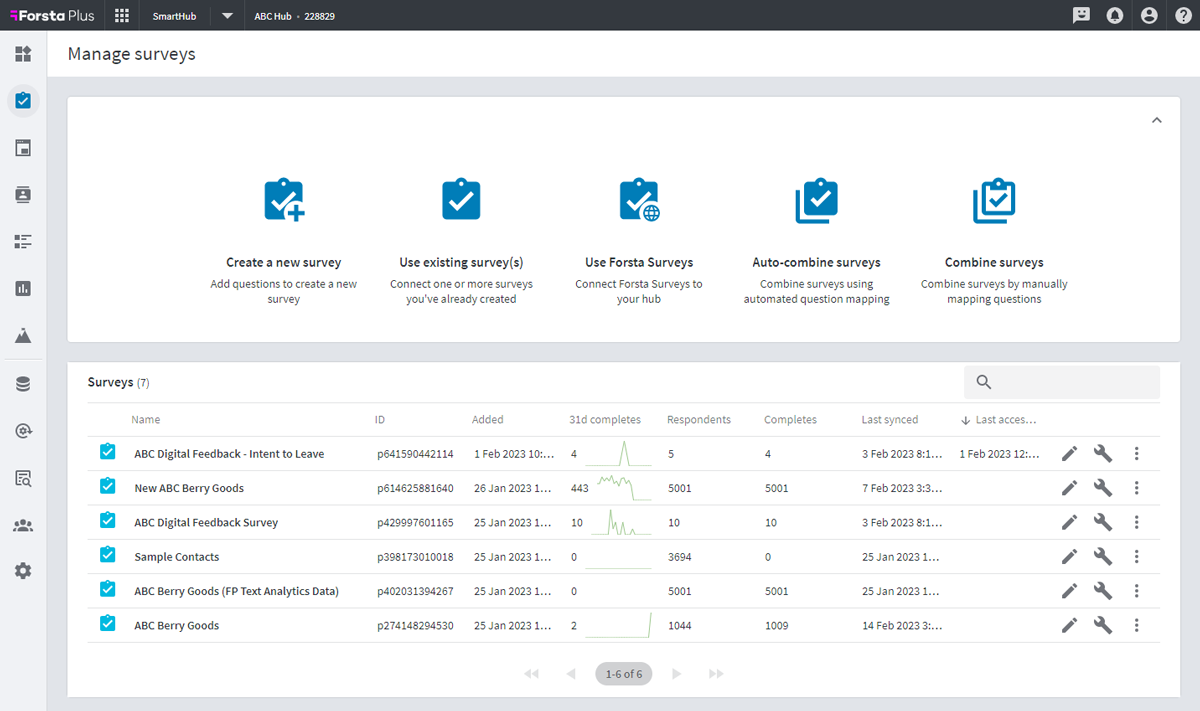Open wrench settings for ABC Digital Feedback Survey
1200x711 pixels.
point(1103,522)
